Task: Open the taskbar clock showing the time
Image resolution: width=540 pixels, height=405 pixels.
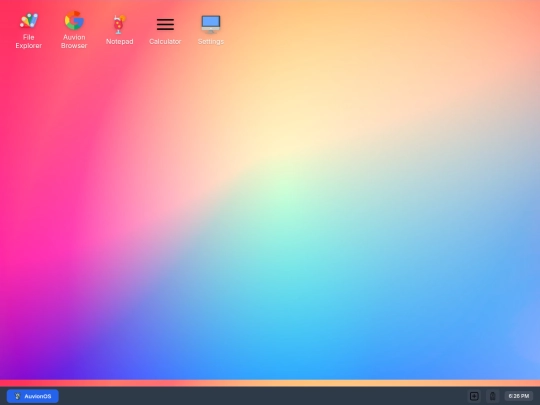Action: [x=519, y=396]
